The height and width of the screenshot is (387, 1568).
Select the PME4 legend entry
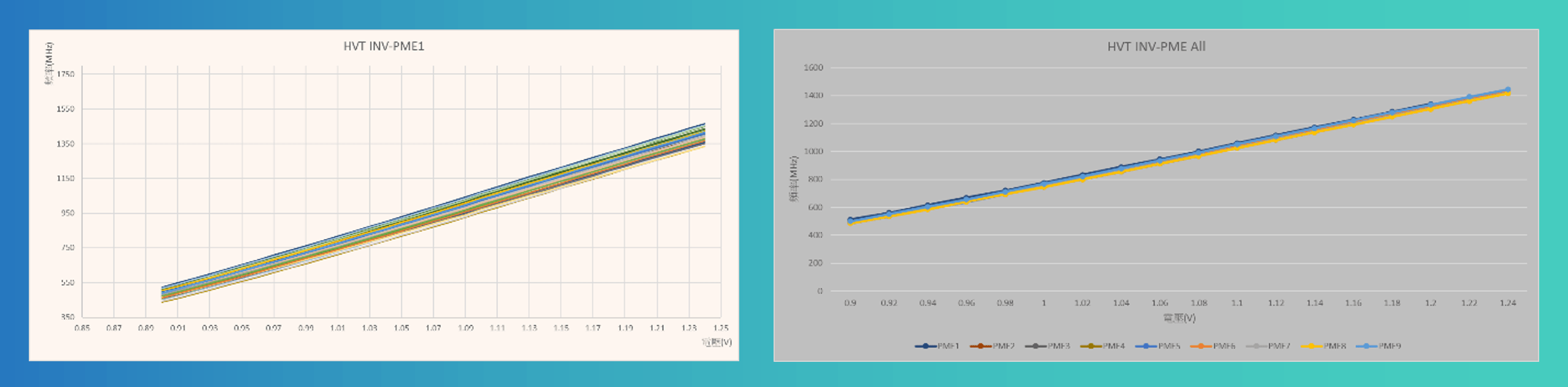tap(1103, 346)
